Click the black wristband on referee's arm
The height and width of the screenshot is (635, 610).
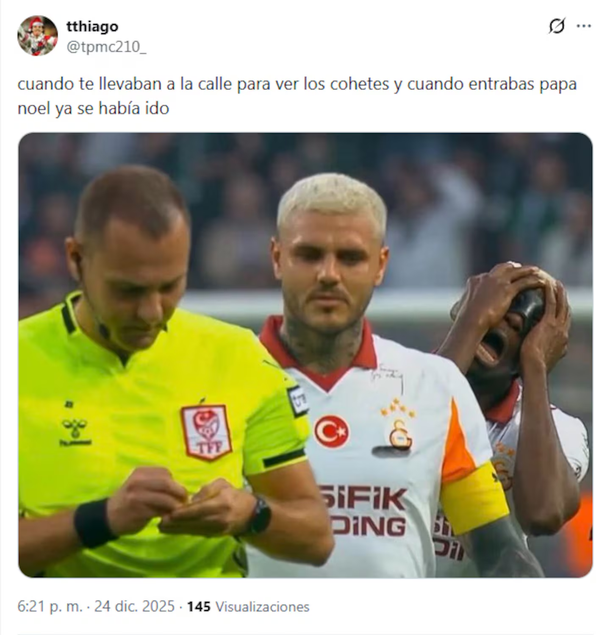click(93, 523)
